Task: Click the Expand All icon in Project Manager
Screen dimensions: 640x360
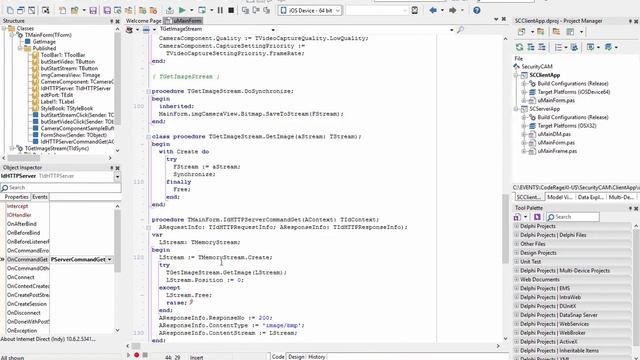Action: click(531, 47)
